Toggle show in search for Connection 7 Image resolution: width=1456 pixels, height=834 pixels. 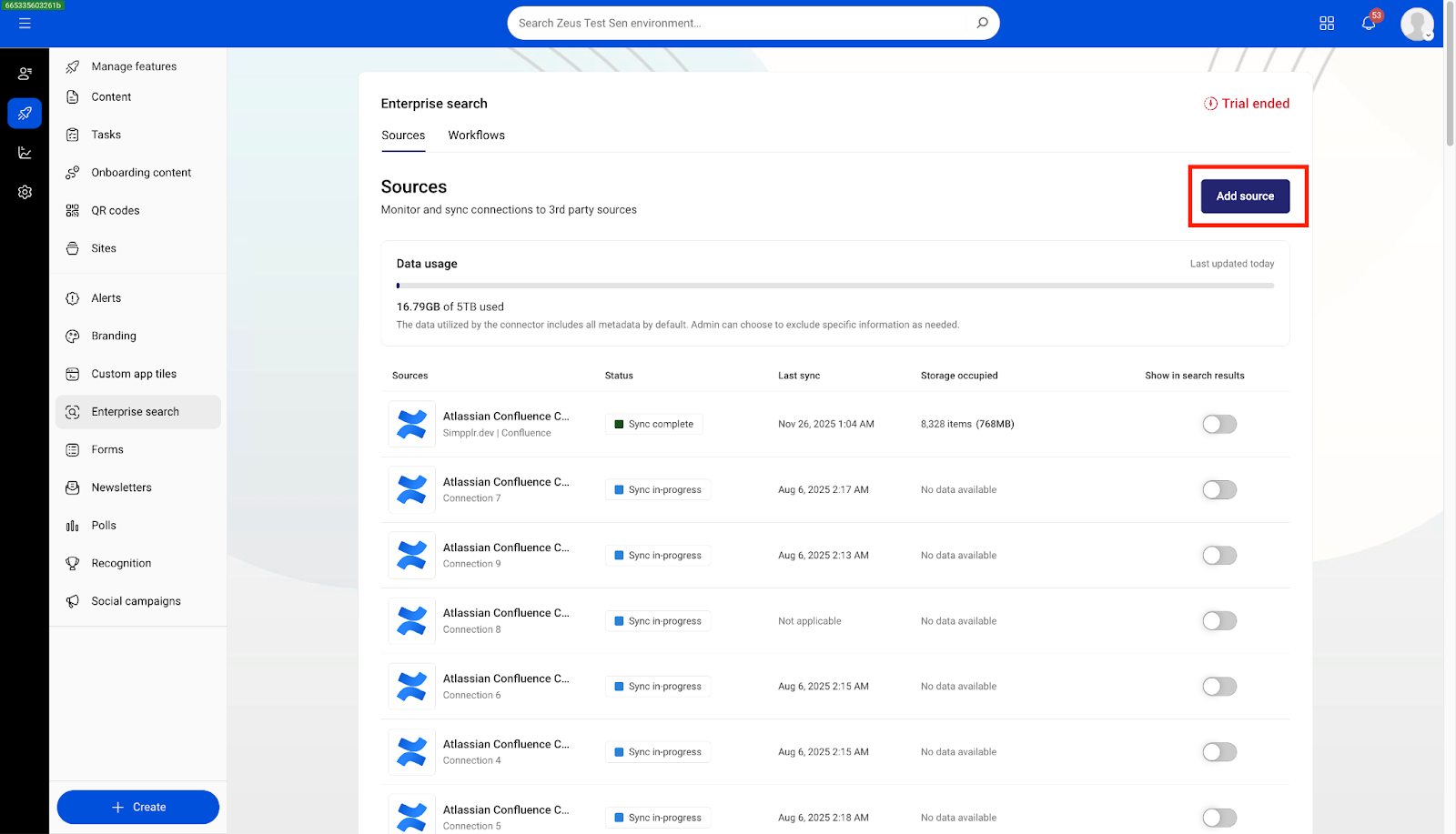click(1218, 490)
